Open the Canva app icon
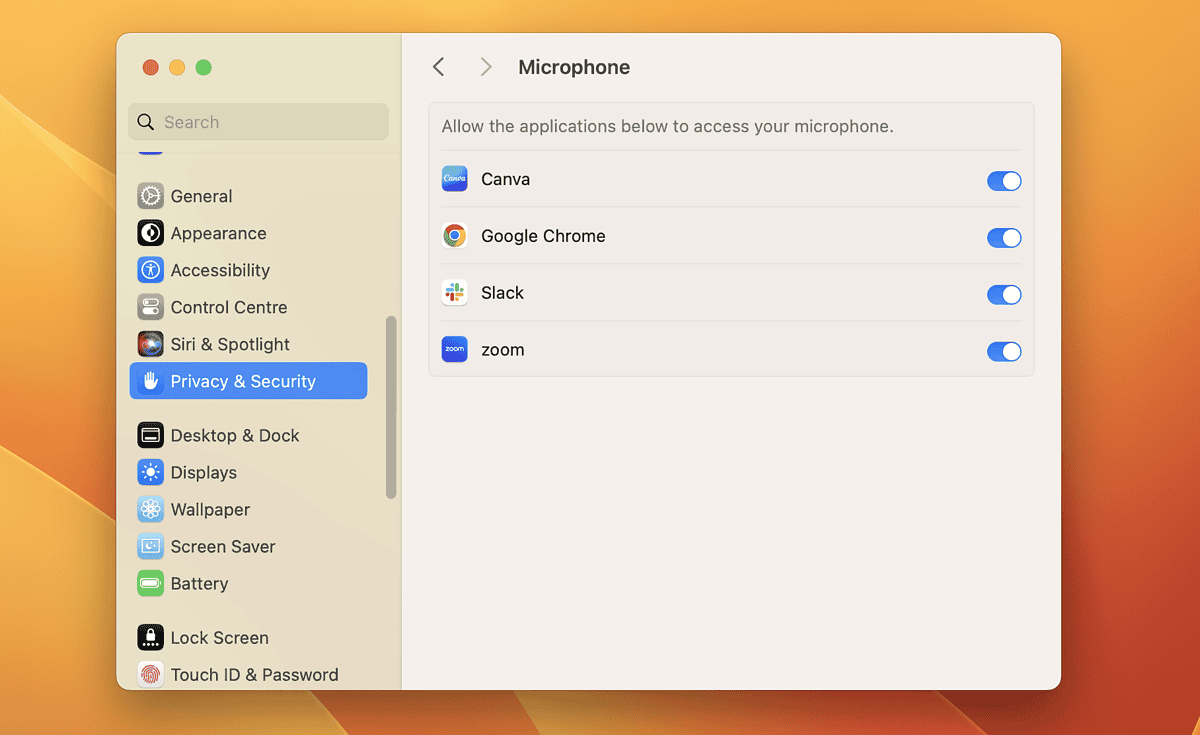This screenshot has width=1200, height=735. (x=454, y=178)
